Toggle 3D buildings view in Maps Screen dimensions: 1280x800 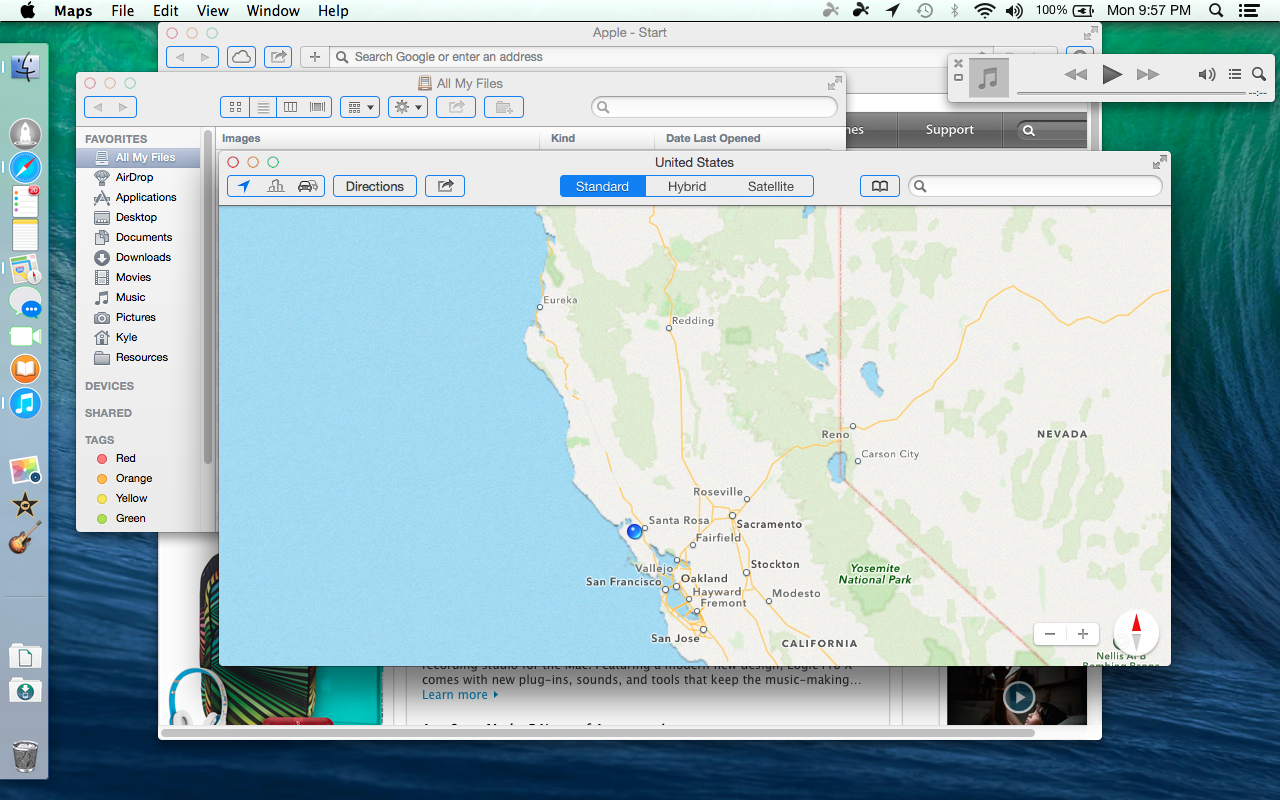tap(276, 186)
